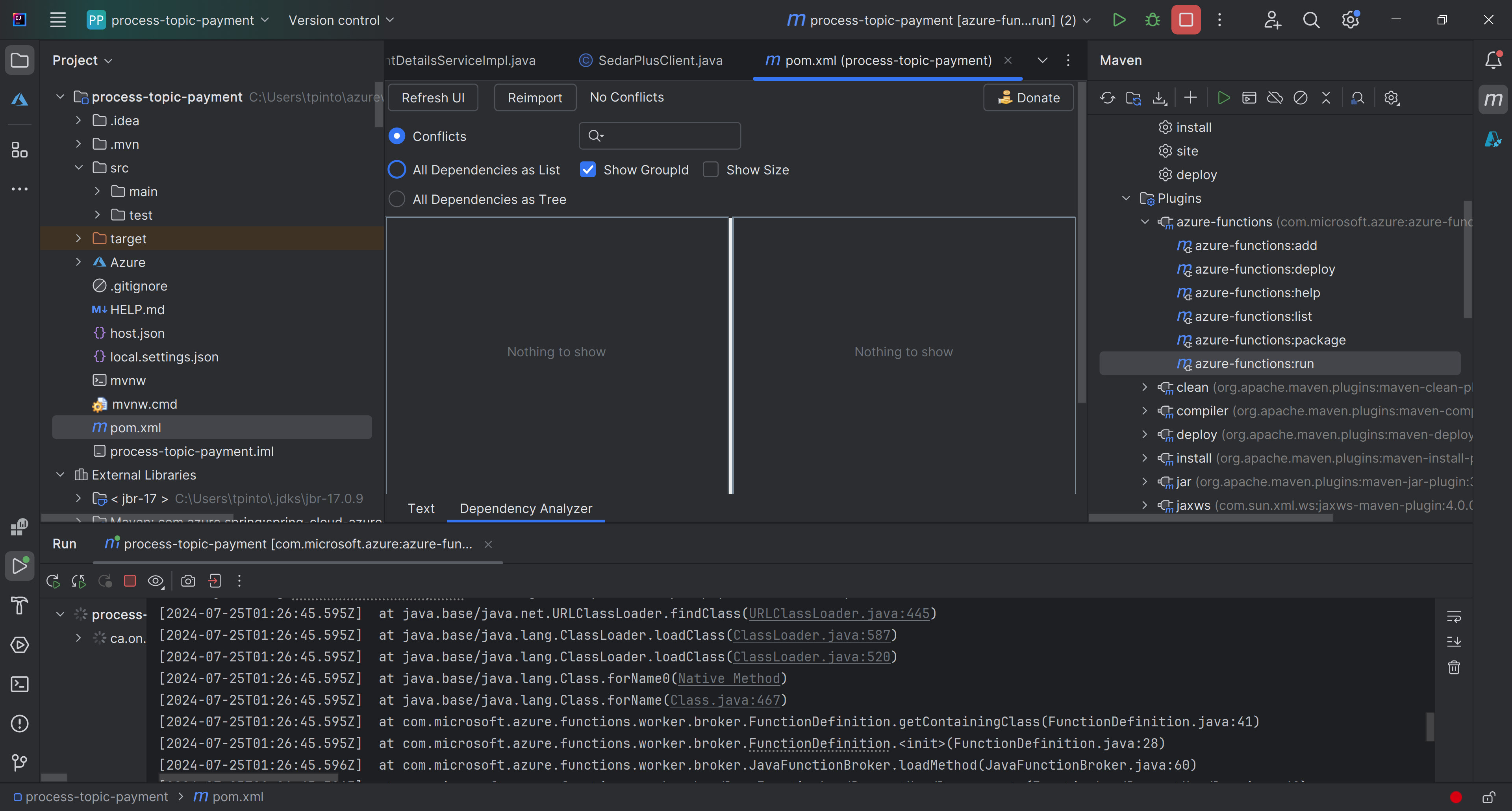Open Search Everywhere magnifier icon
The height and width of the screenshot is (811, 1512).
tap(1311, 20)
